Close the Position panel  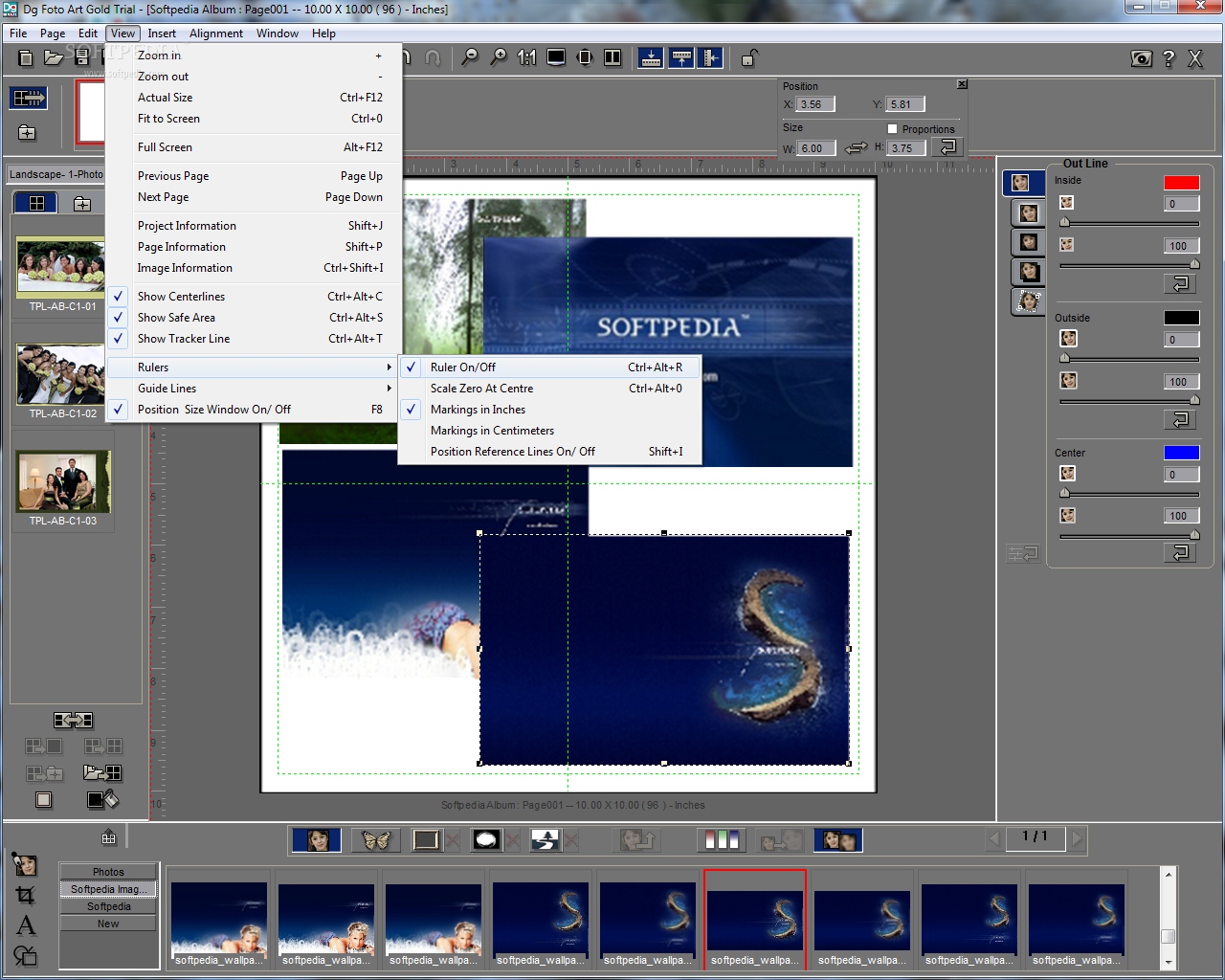(962, 84)
